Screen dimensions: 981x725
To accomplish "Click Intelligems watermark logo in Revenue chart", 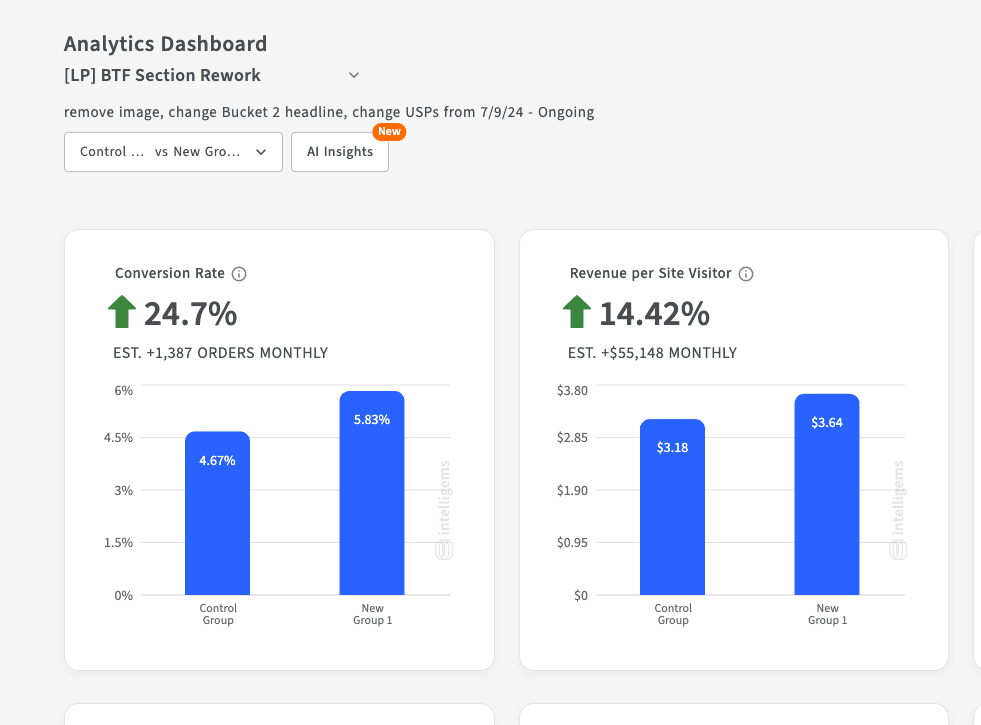I will pos(898,549).
